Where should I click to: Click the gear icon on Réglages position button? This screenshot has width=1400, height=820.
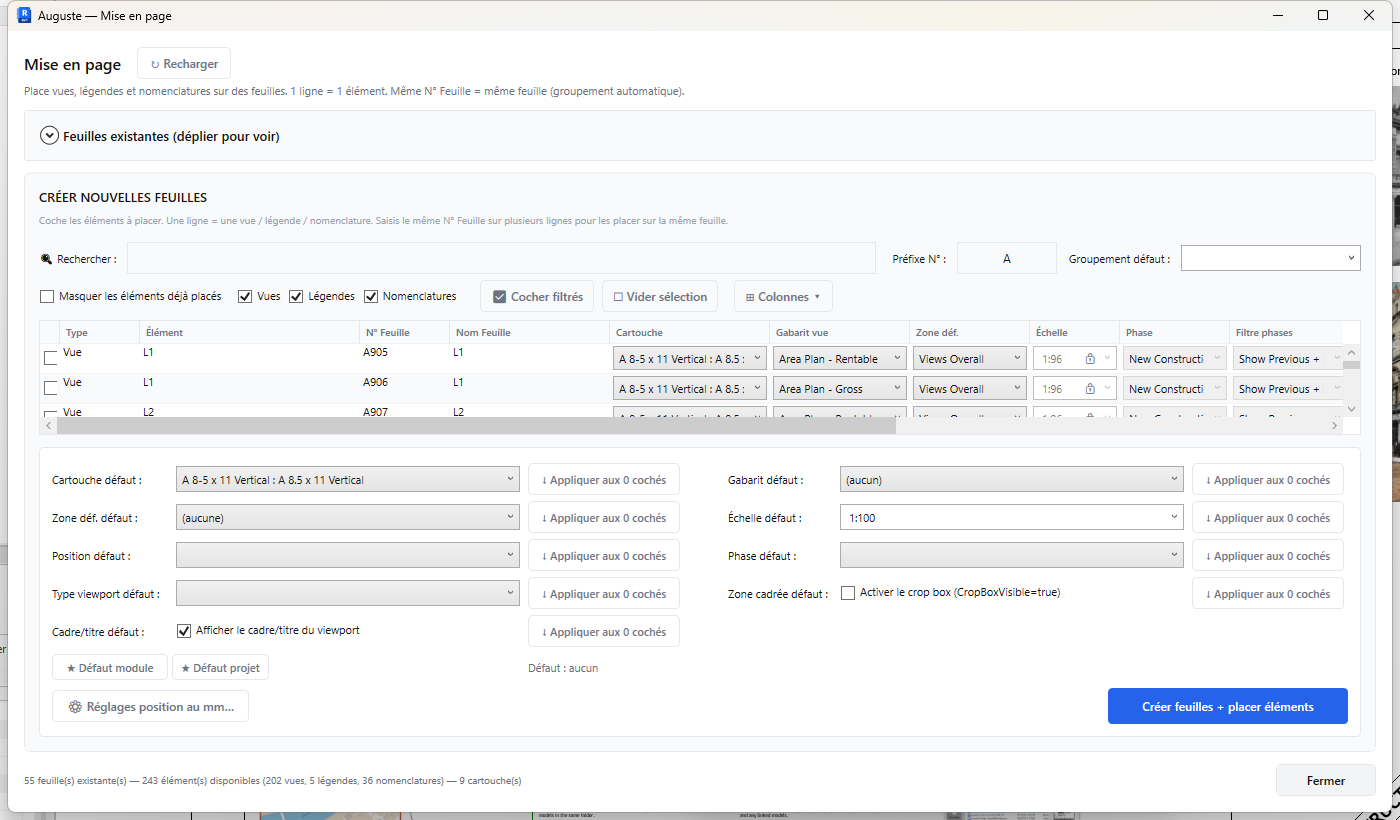74,707
